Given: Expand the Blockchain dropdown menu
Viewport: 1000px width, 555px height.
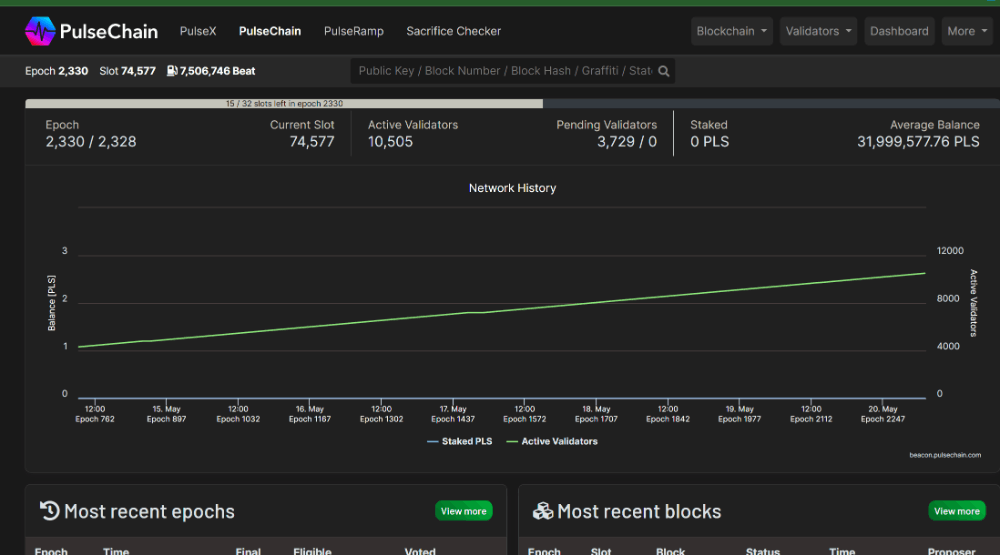Looking at the screenshot, I should pyautogui.click(x=732, y=31).
